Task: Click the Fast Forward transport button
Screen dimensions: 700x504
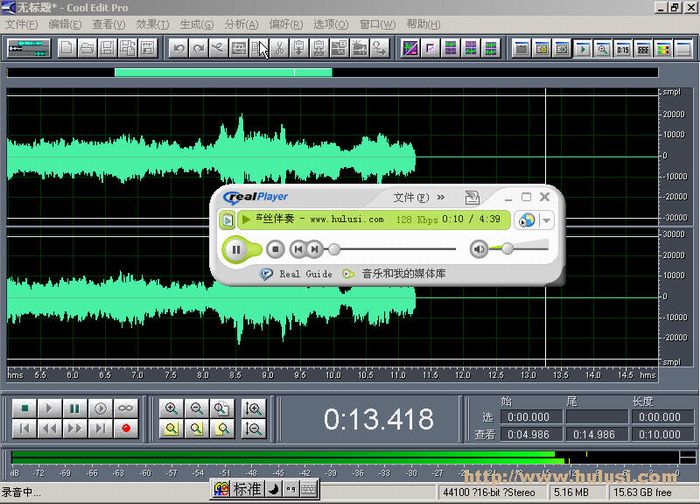Action: (75, 429)
